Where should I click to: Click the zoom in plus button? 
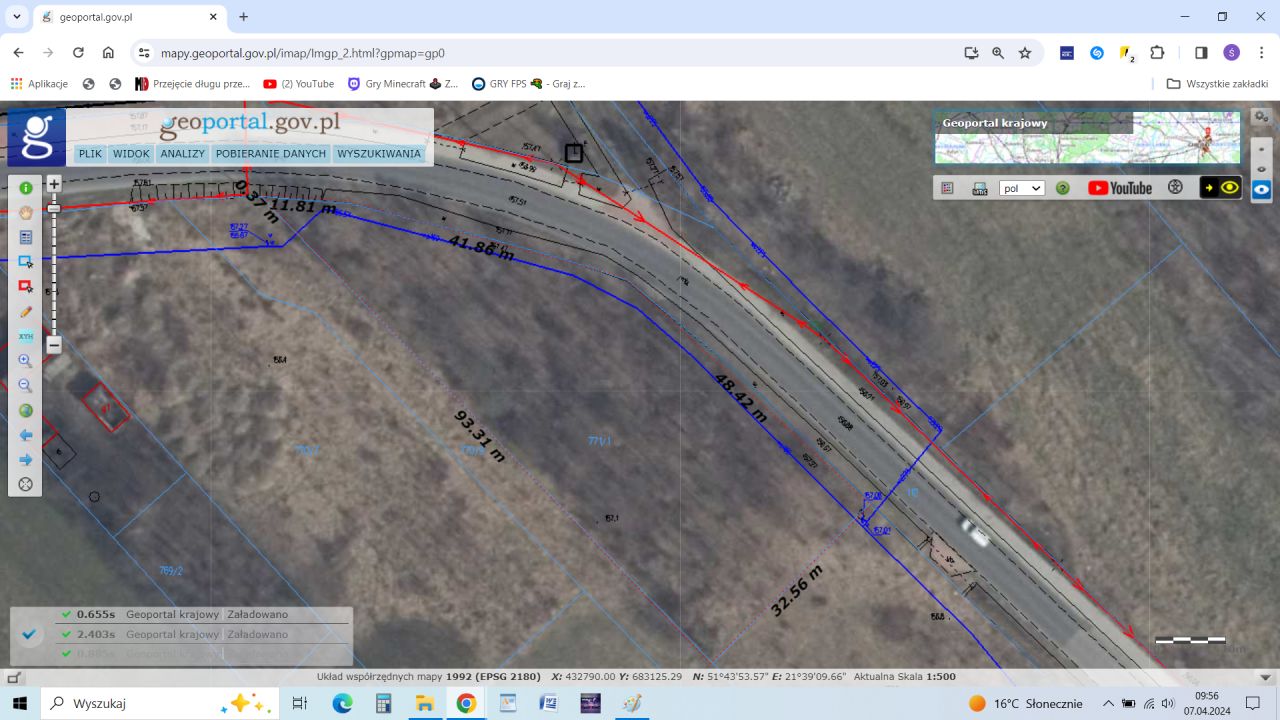pyautogui.click(x=54, y=184)
